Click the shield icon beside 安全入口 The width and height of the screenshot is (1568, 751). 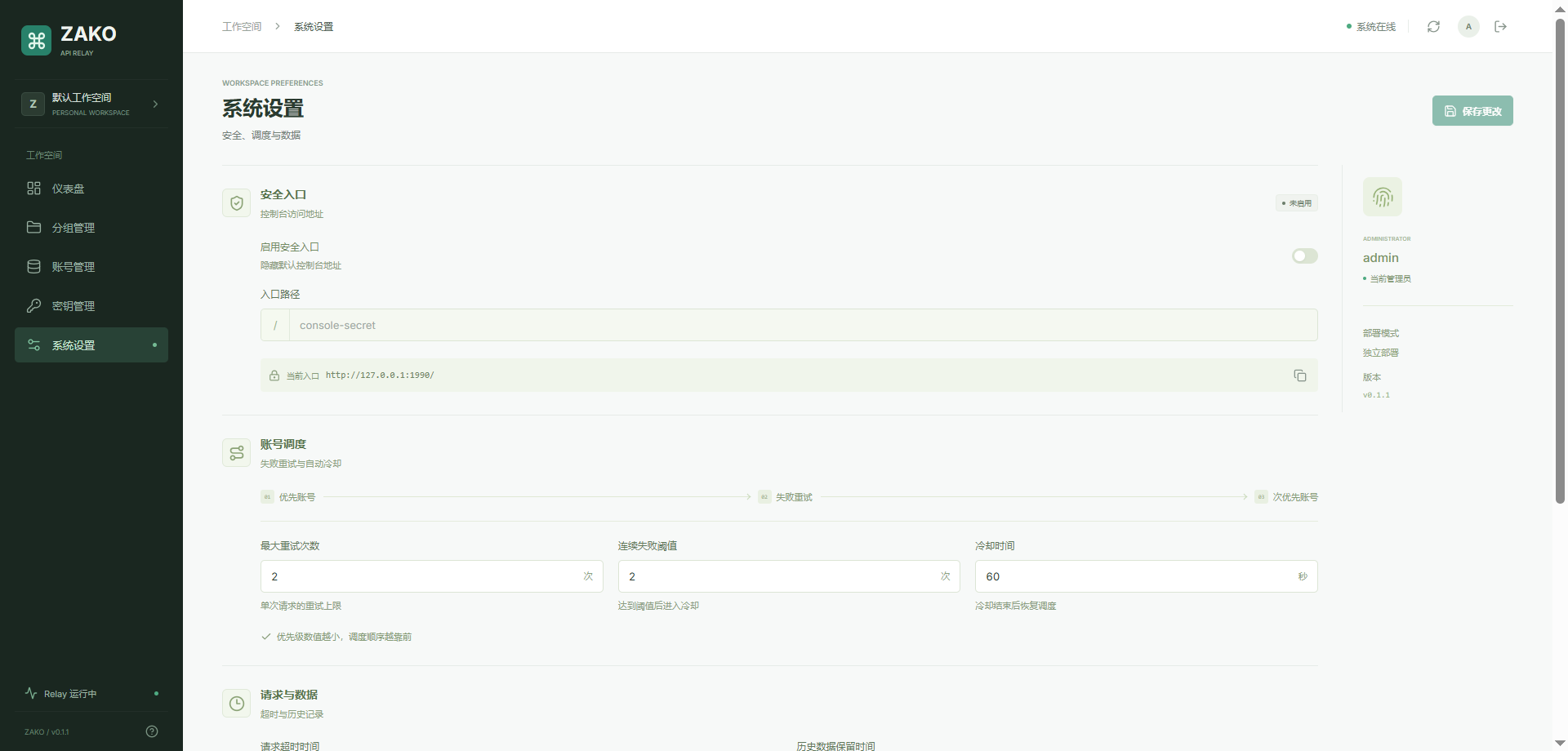[237, 203]
